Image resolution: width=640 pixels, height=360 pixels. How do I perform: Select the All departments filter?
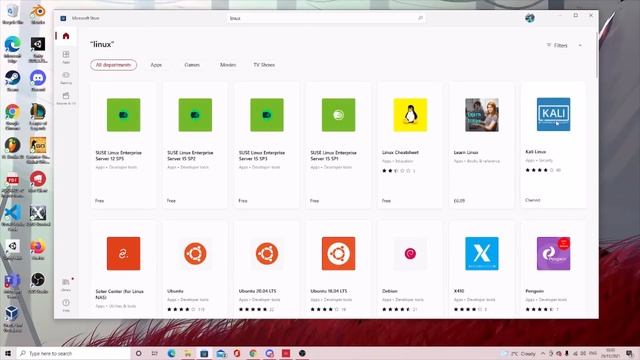point(113,65)
